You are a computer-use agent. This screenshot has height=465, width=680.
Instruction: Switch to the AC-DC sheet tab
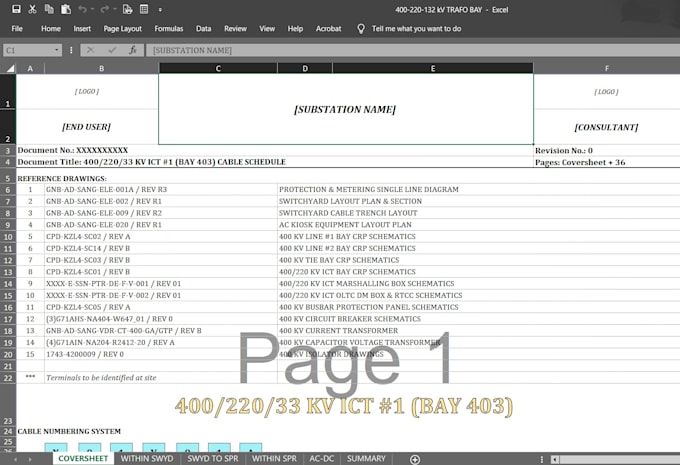(x=322, y=458)
